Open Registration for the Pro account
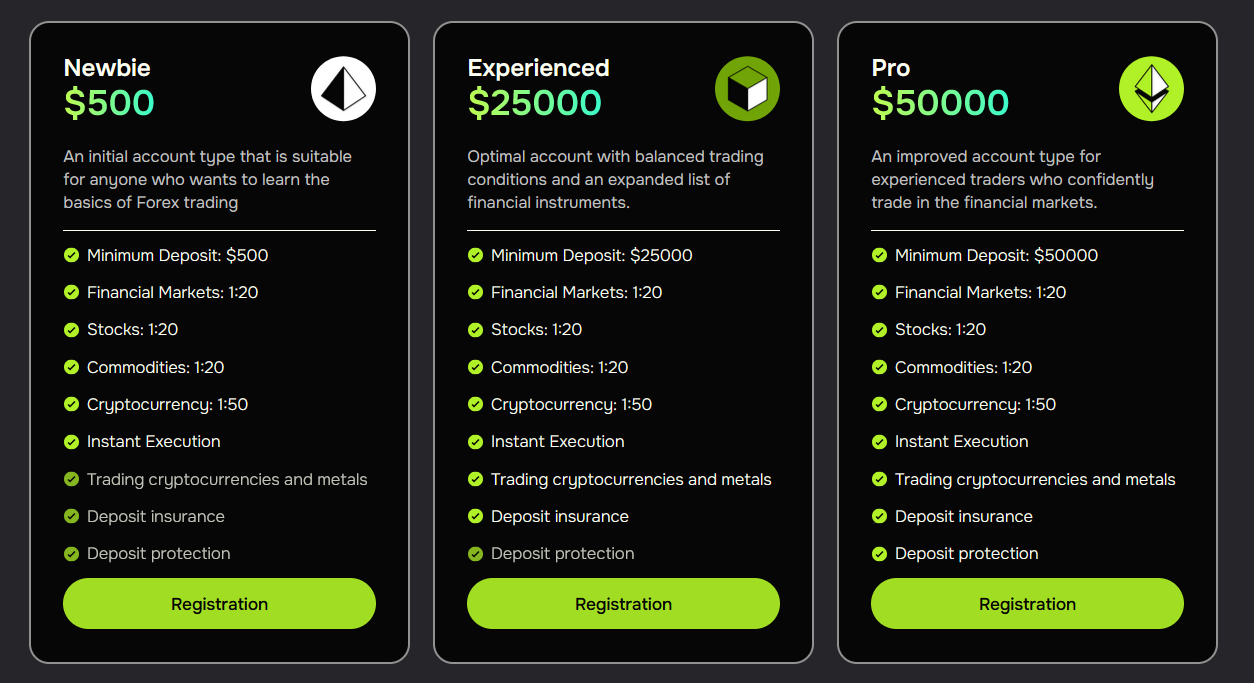The height and width of the screenshot is (683, 1254). pyautogui.click(x=1027, y=604)
